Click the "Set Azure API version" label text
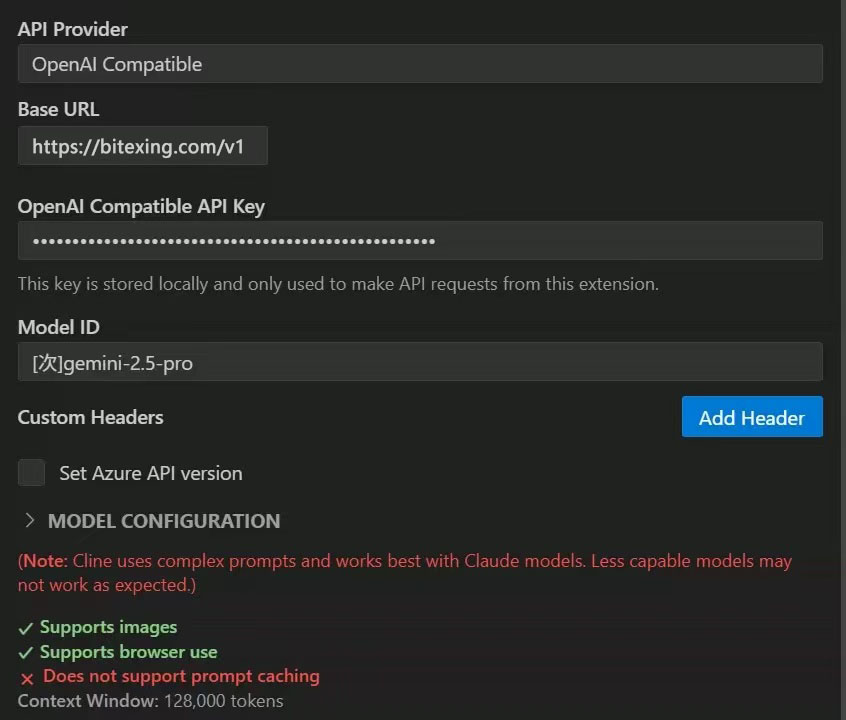 [150, 473]
